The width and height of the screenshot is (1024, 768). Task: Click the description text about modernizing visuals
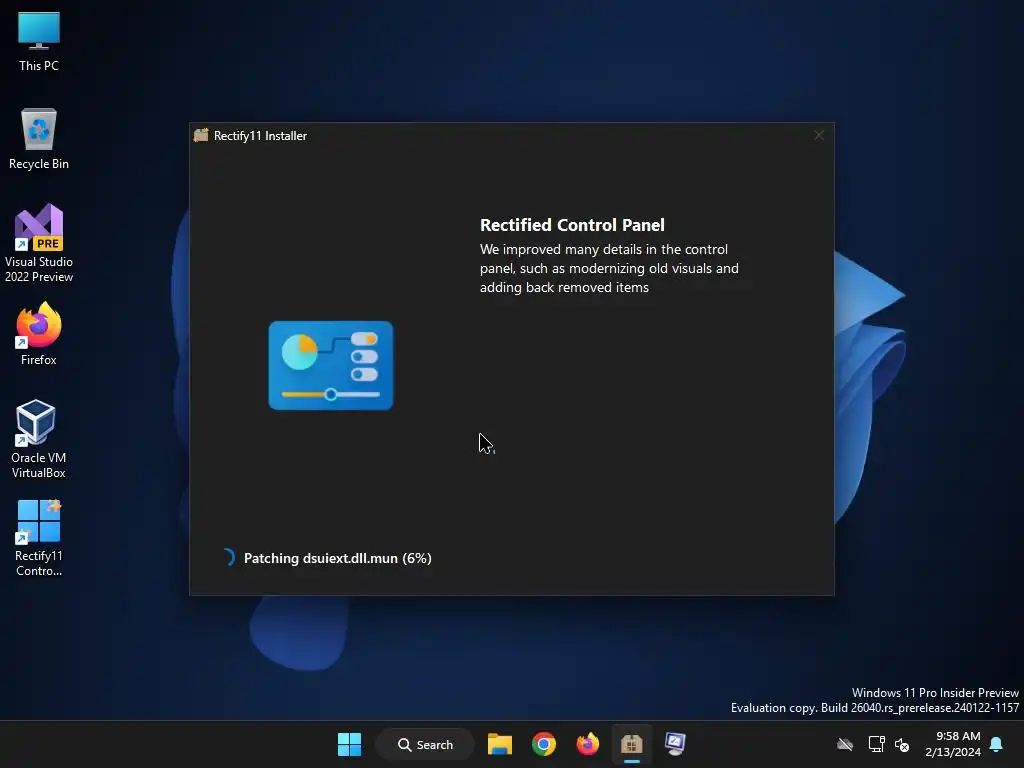point(609,268)
